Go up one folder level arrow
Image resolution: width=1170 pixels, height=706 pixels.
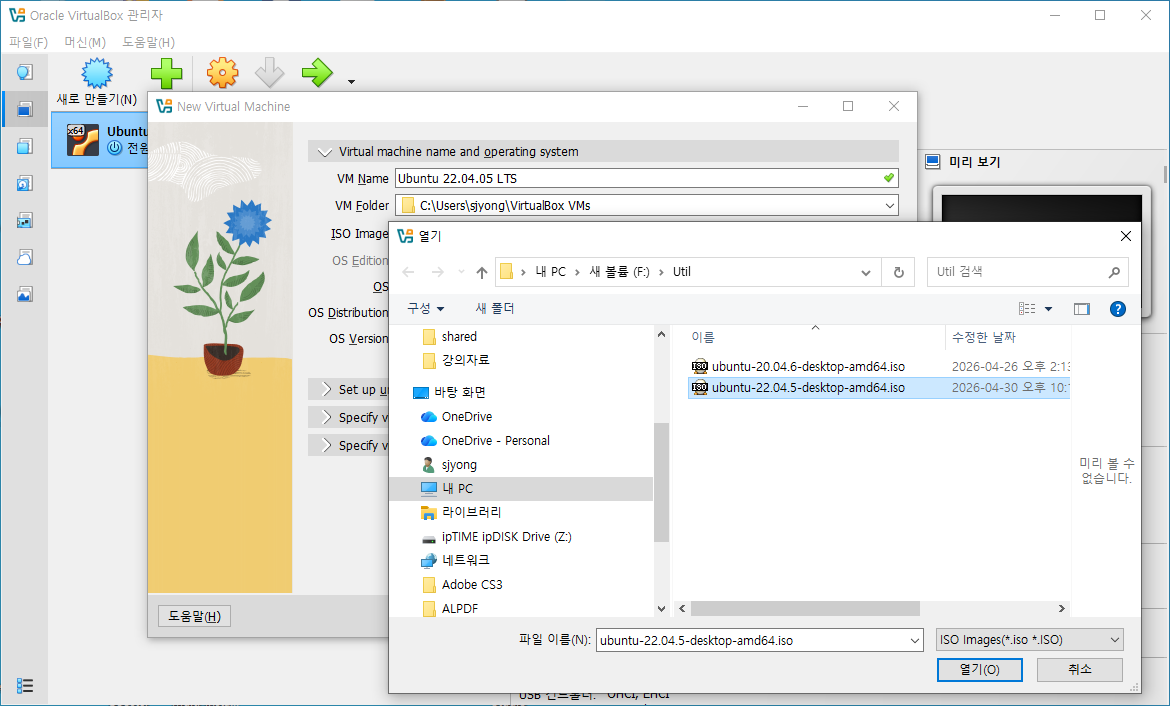(482, 272)
